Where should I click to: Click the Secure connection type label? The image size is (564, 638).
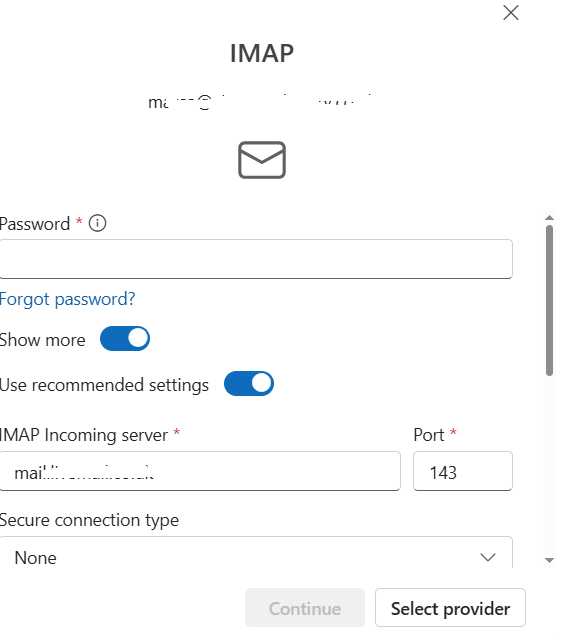pos(89,520)
